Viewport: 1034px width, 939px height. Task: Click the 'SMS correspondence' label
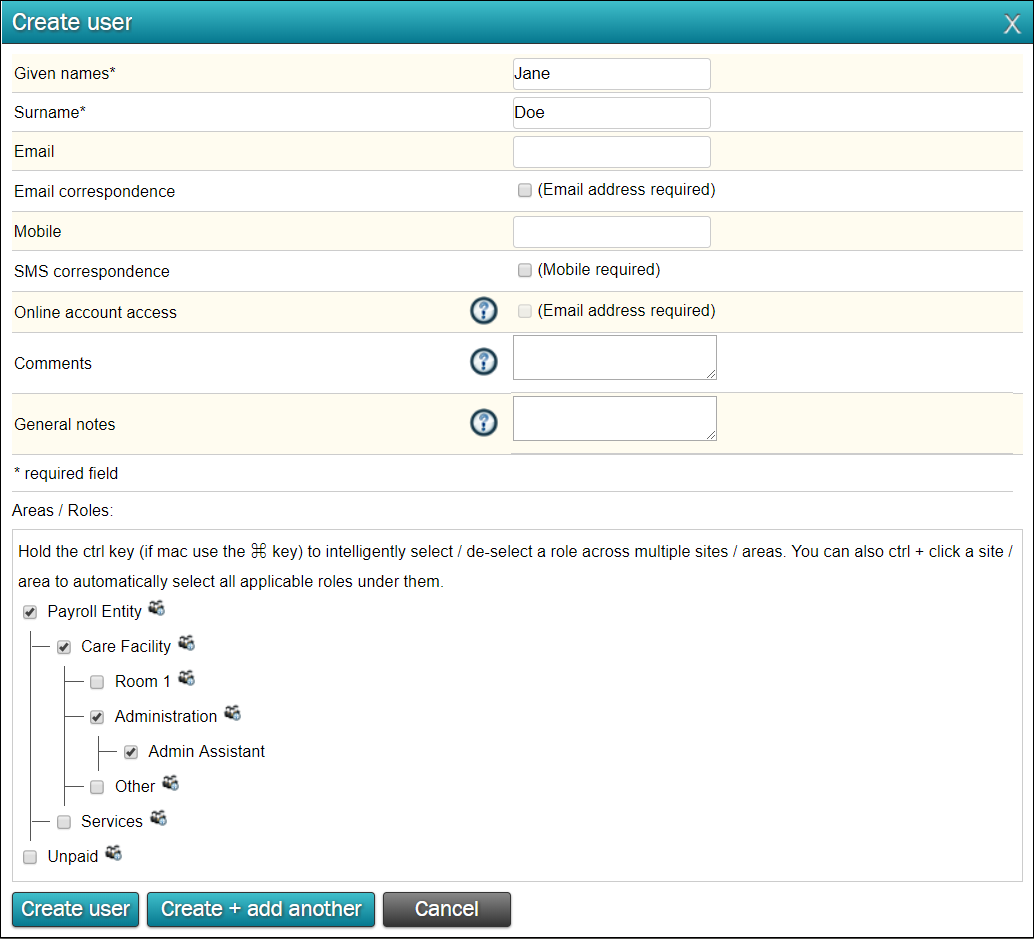[92, 271]
